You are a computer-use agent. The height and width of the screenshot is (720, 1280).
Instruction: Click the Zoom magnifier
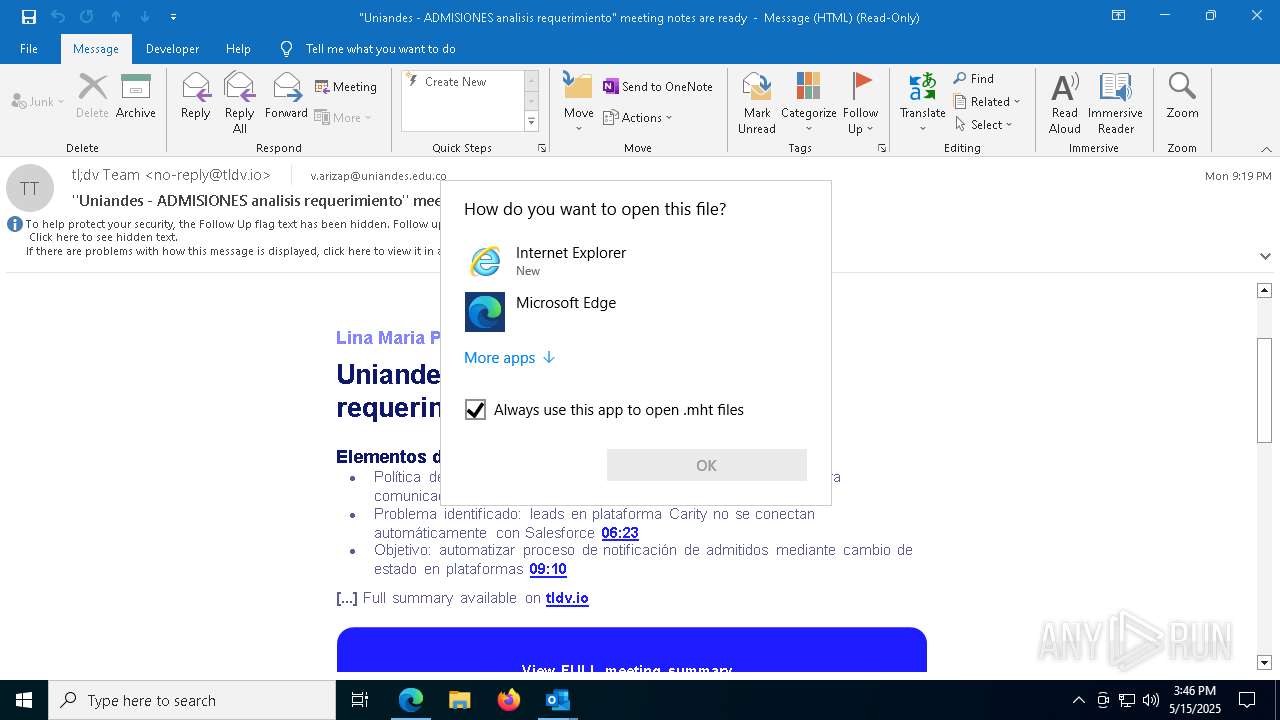[1182, 96]
